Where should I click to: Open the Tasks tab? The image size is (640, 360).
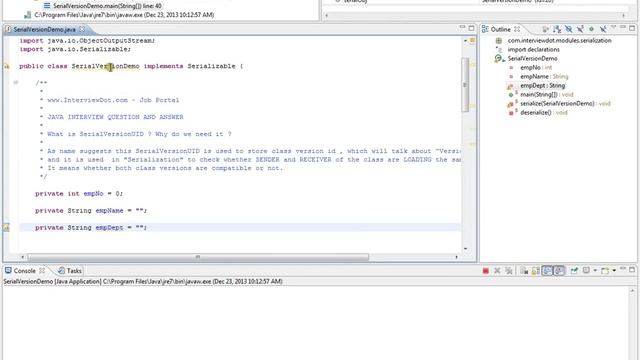[70, 271]
